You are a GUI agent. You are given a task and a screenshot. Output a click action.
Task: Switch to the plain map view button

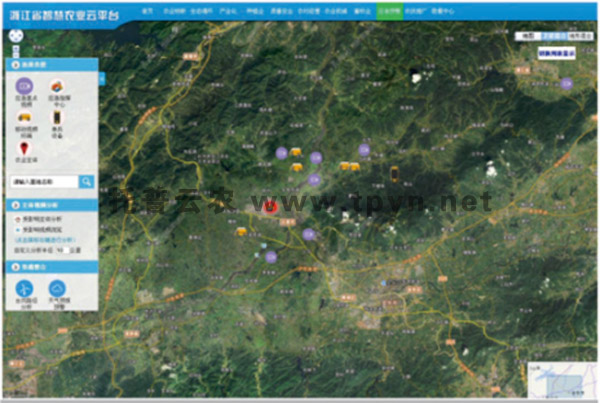528,35
